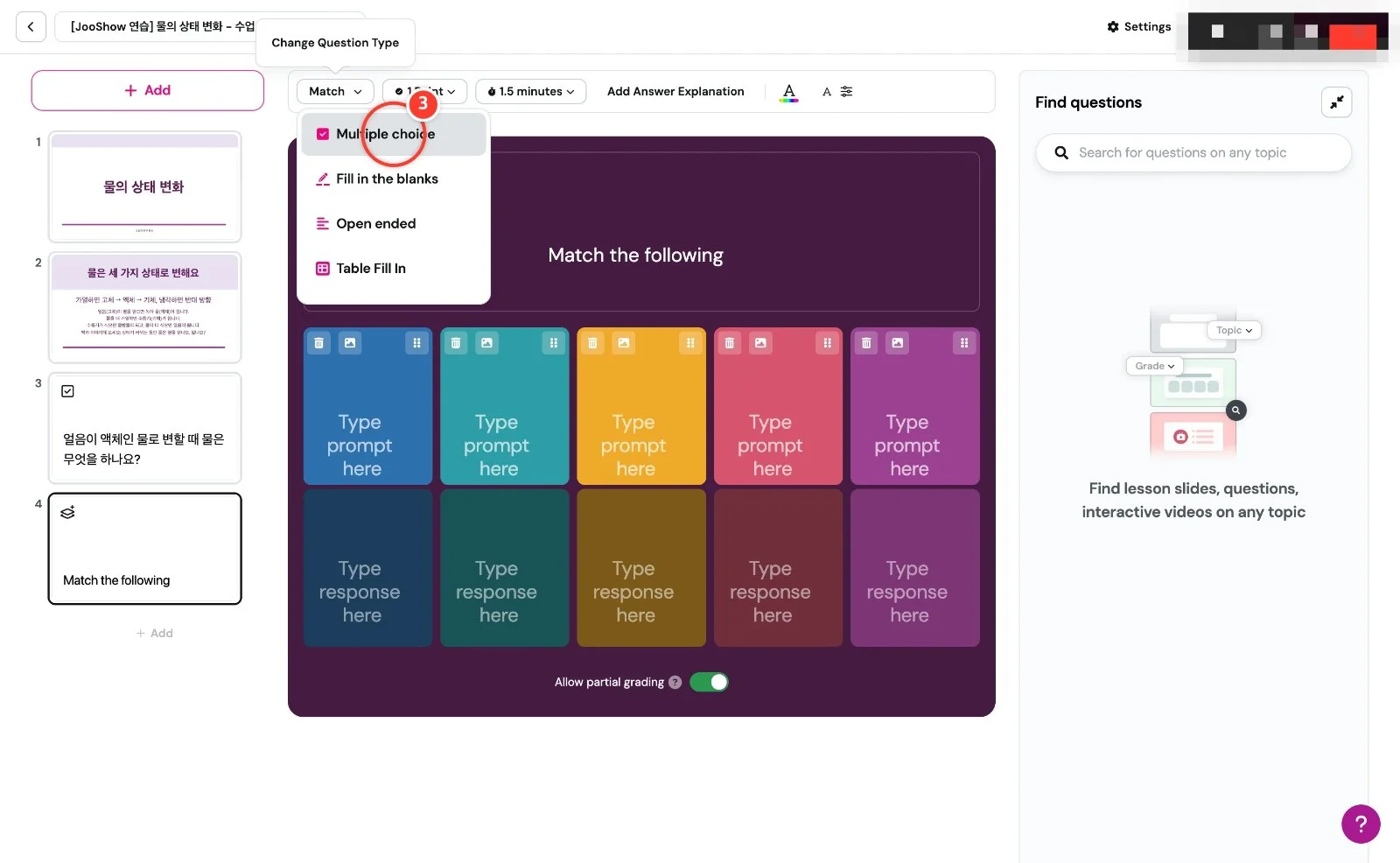This screenshot has height=863, width=1400.
Task: Focus the search for questions field
Action: click(x=1193, y=152)
